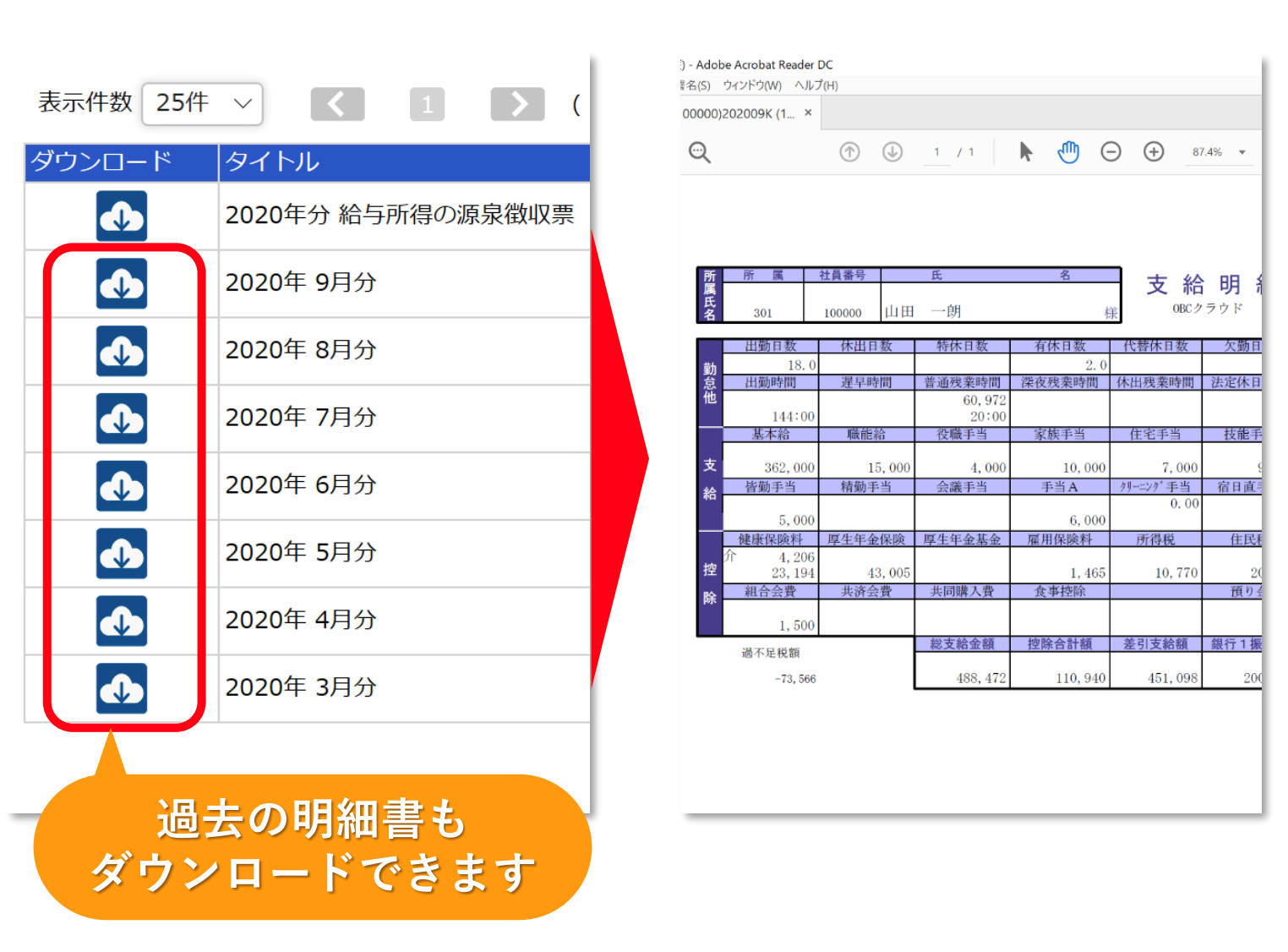Zoom out with the minus icon
Image resolution: width=1288 pixels, height=952 pixels.
point(1111,151)
